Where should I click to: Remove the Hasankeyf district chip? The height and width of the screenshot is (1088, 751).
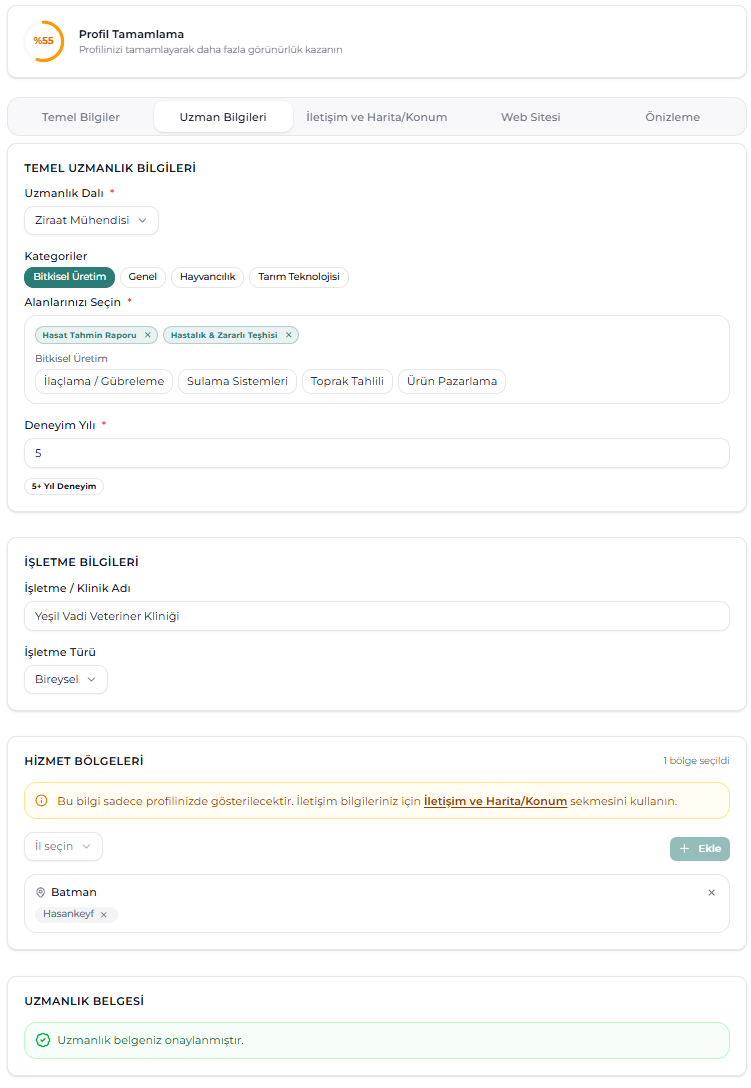pos(103,914)
